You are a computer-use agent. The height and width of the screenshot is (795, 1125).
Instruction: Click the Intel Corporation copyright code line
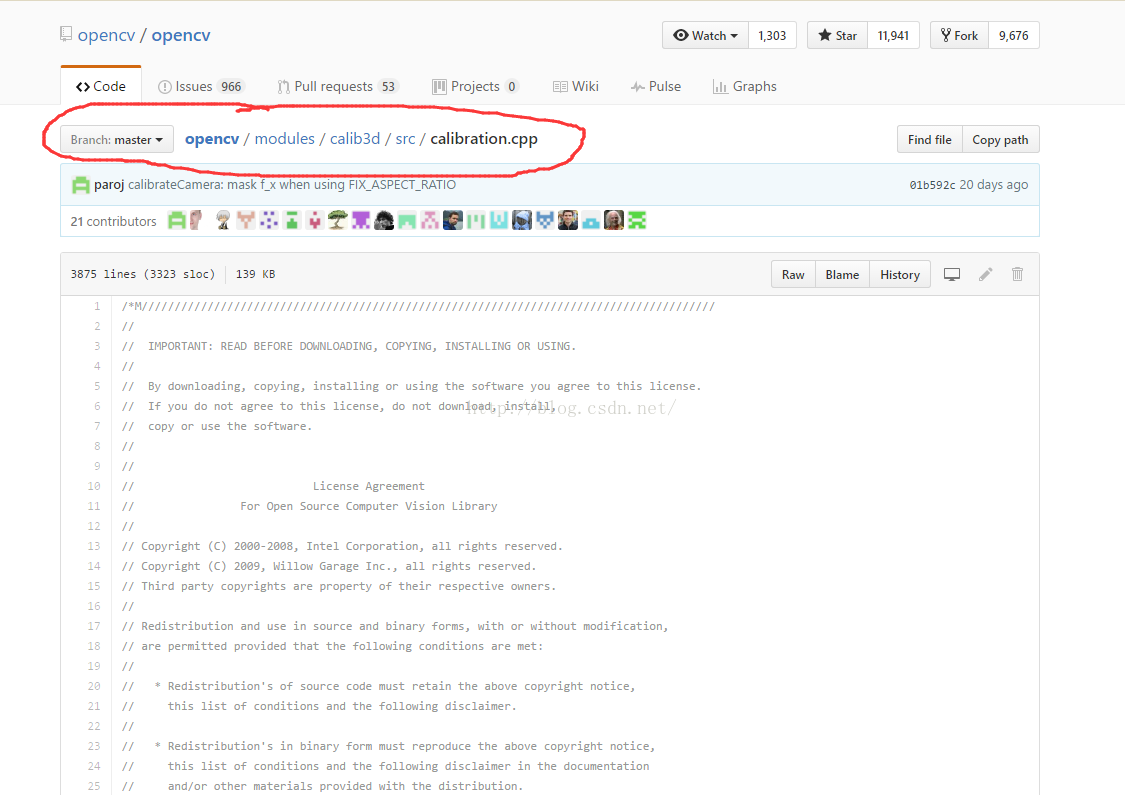(x=342, y=546)
